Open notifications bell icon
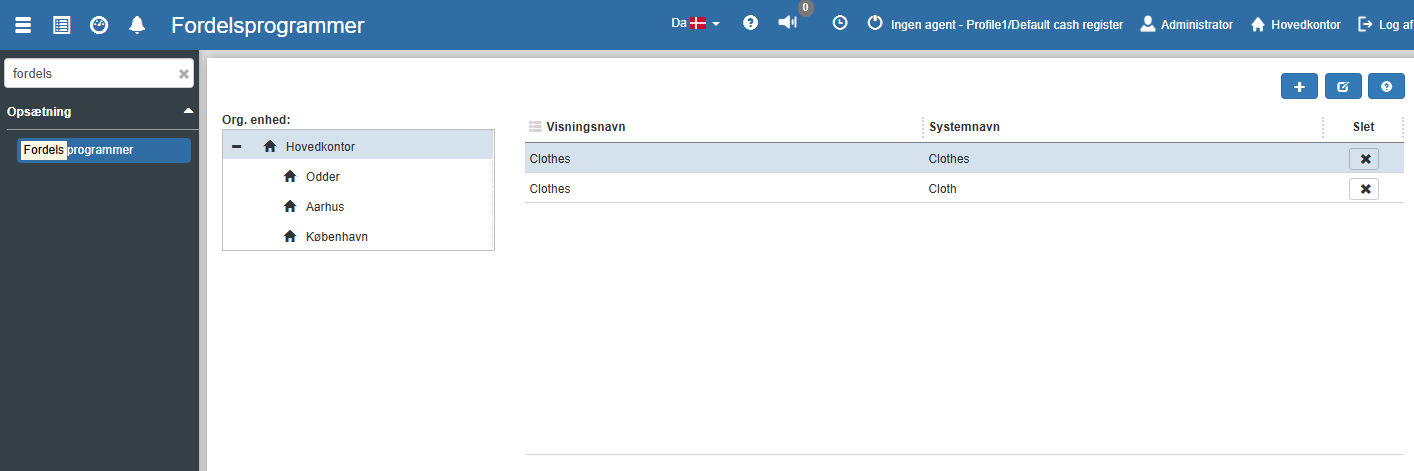1414x471 pixels. coord(137,25)
